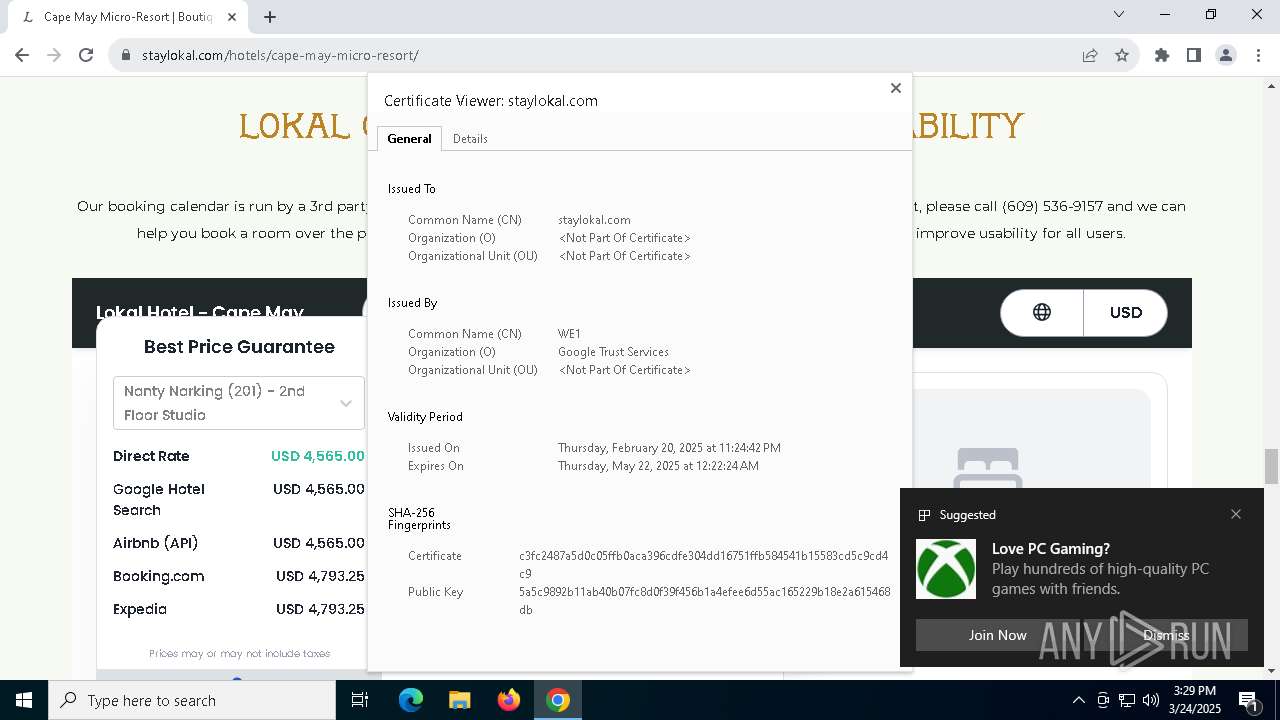Close the Suggested notification with X
This screenshot has height=720, width=1280.
point(1236,514)
